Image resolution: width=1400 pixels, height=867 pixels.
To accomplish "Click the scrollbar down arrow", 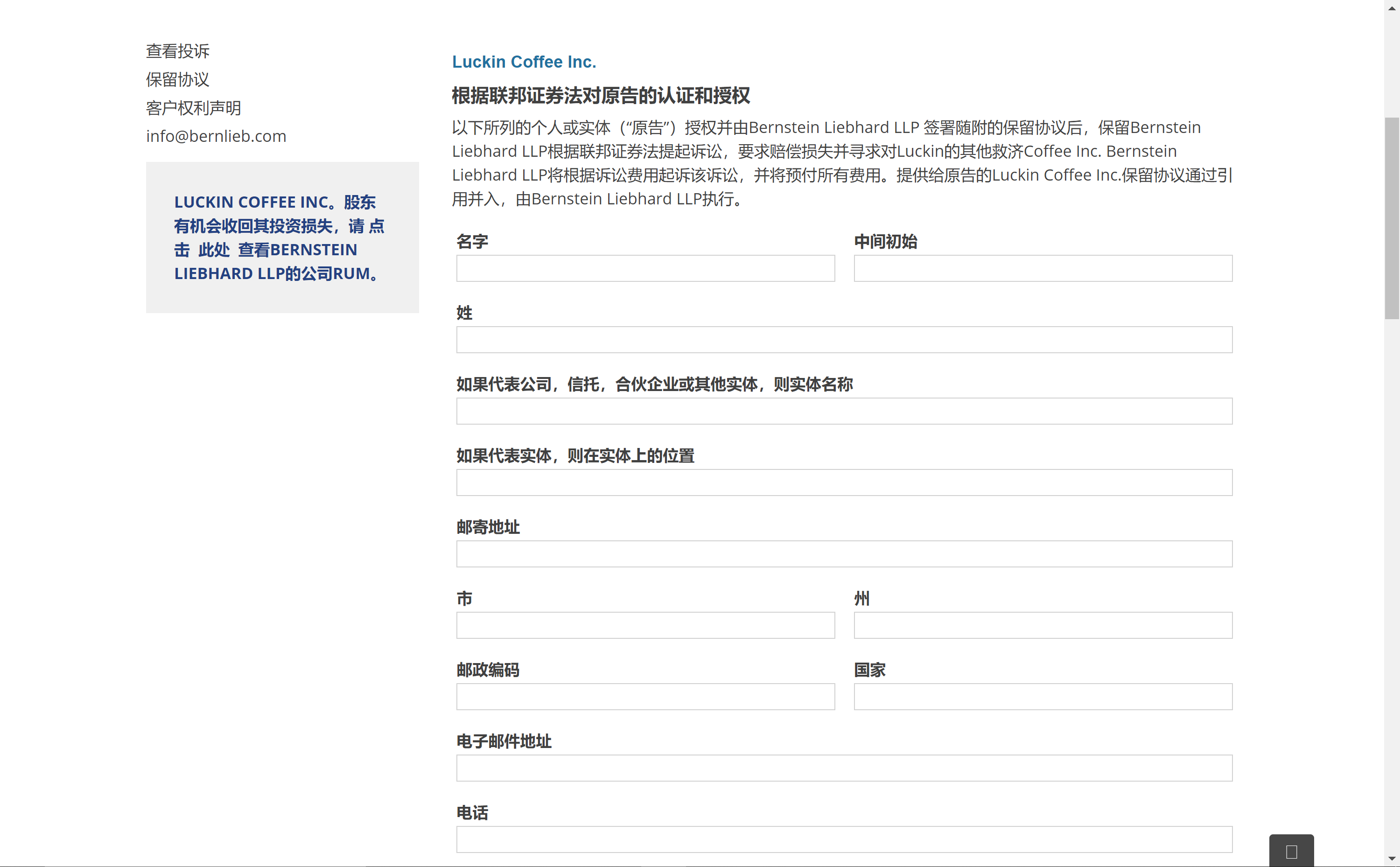I will pos(1392,859).
